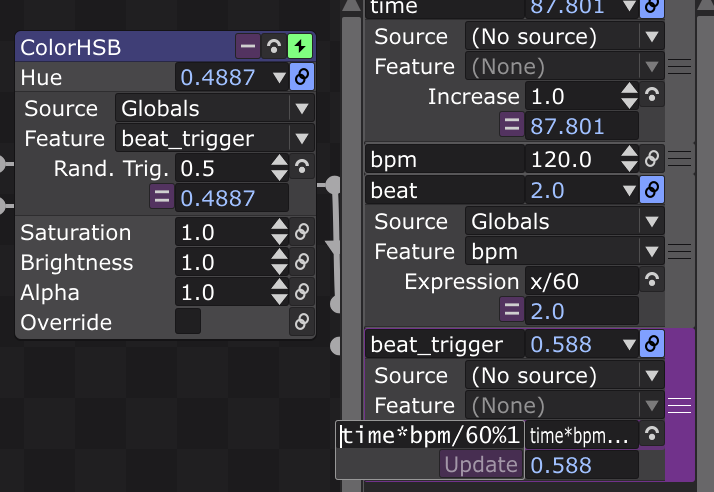The height and width of the screenshot is (492, 714).
Task: Click the bpm value field 120.0
Action: [573, 159]
